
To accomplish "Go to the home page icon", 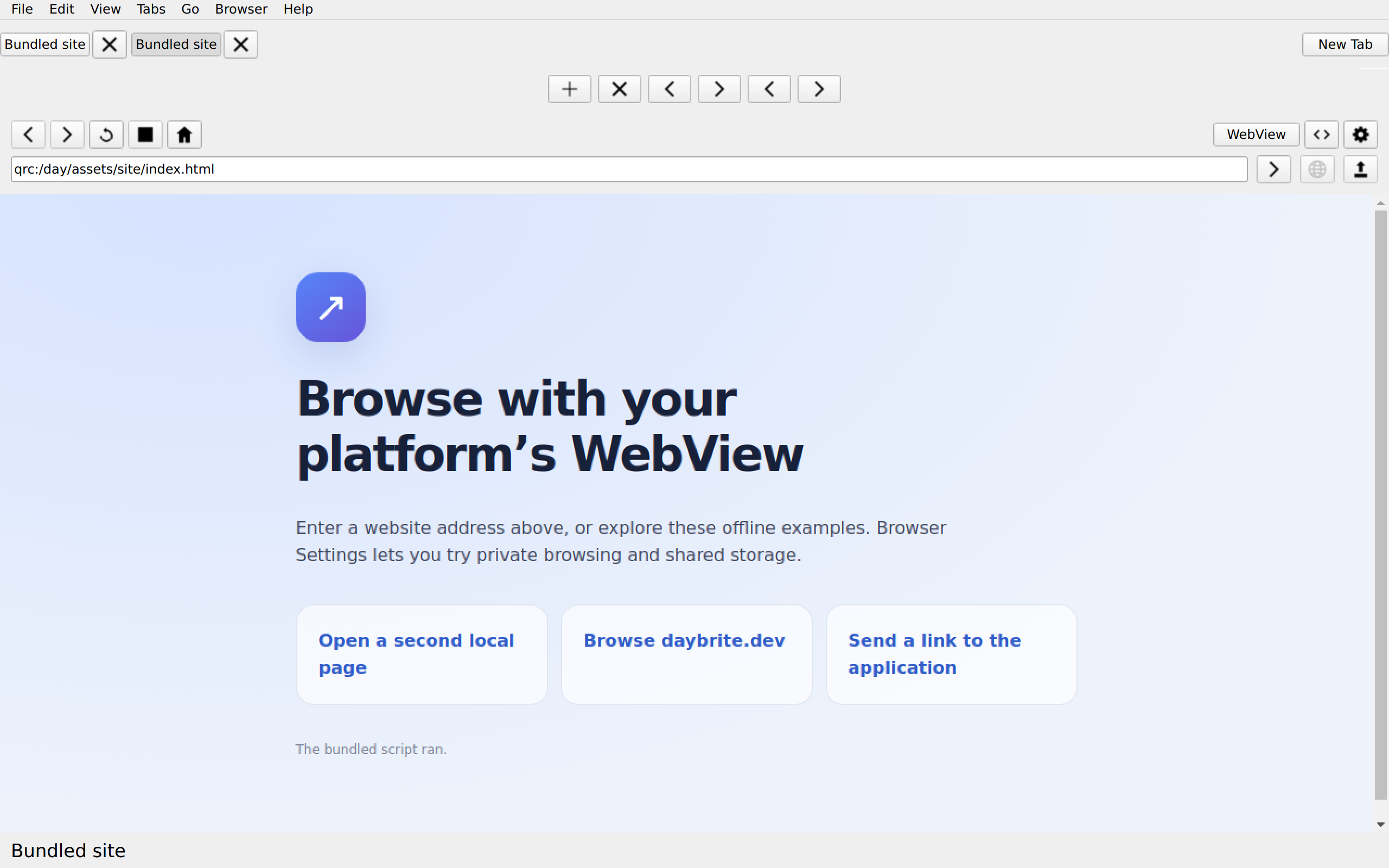I will tap(184, 135).
